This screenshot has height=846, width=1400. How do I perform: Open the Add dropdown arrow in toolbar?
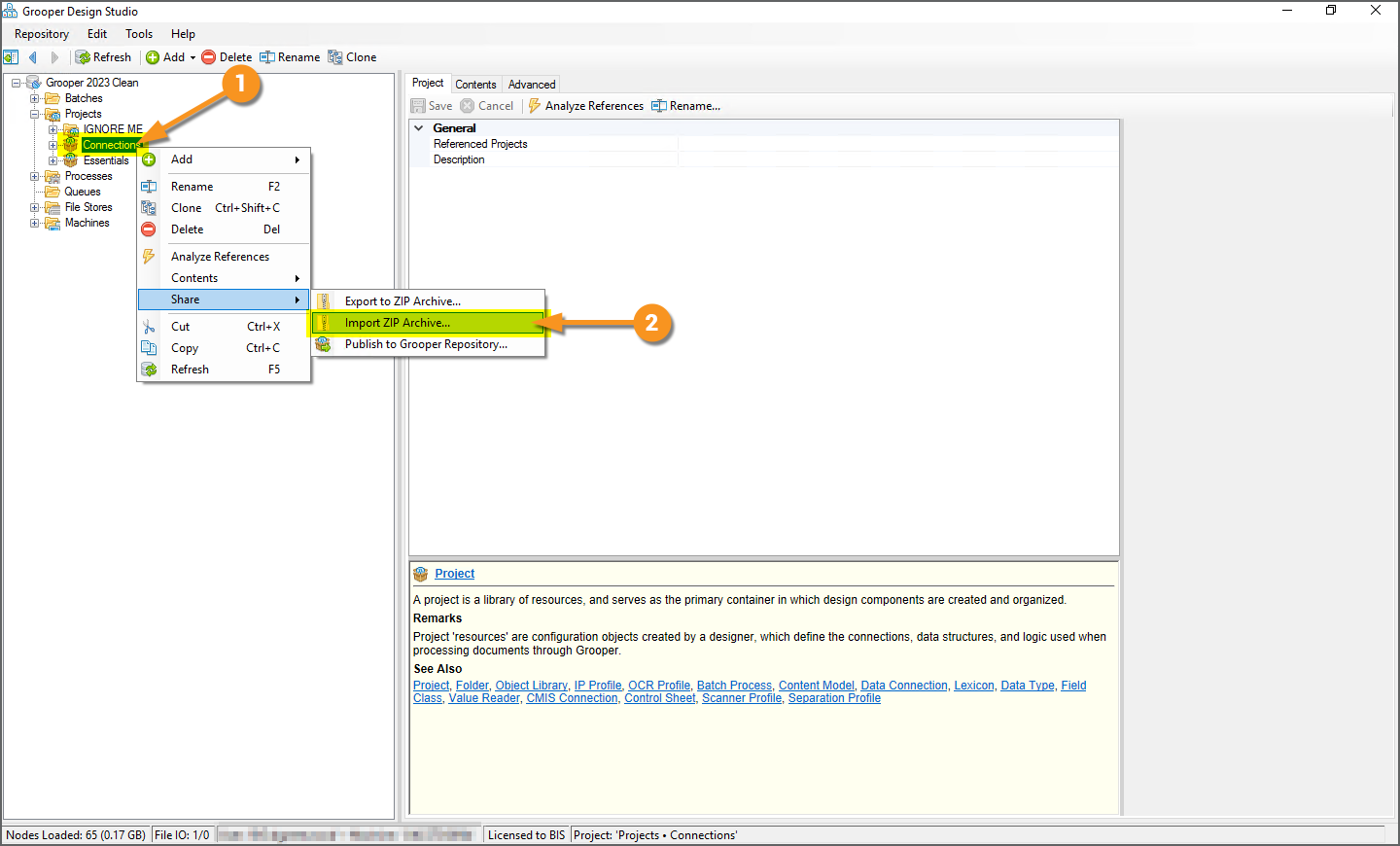192,57
